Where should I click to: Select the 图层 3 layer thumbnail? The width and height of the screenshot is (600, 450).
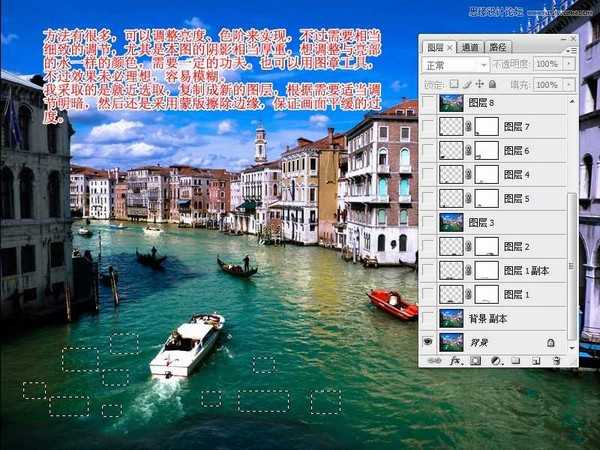point(452,223)
